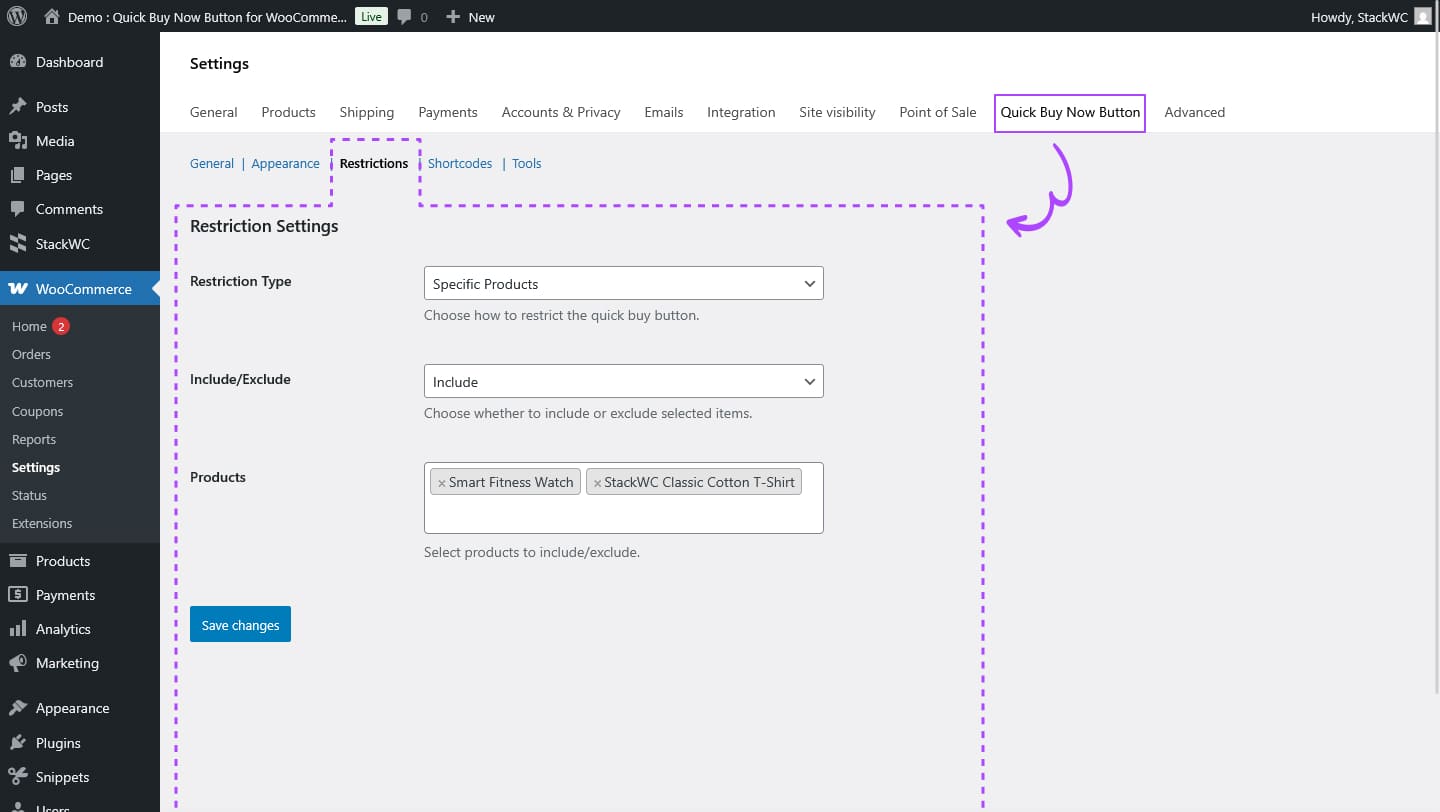Open the Include/Exclude dropdown
Image resolution: width=1440 pixels, height=812 pixels.
(x=623, y=382)
